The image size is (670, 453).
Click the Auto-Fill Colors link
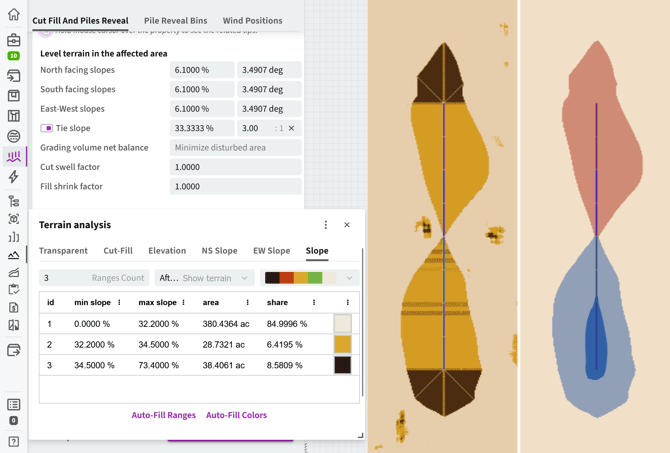(236, 415)
